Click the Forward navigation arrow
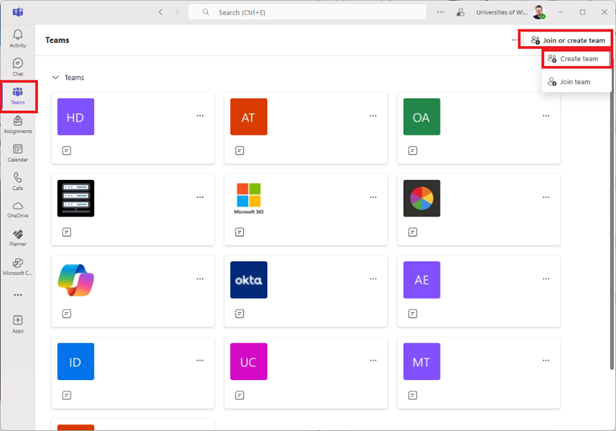This screenshot has width=616, height=431. tap(177, 12)
